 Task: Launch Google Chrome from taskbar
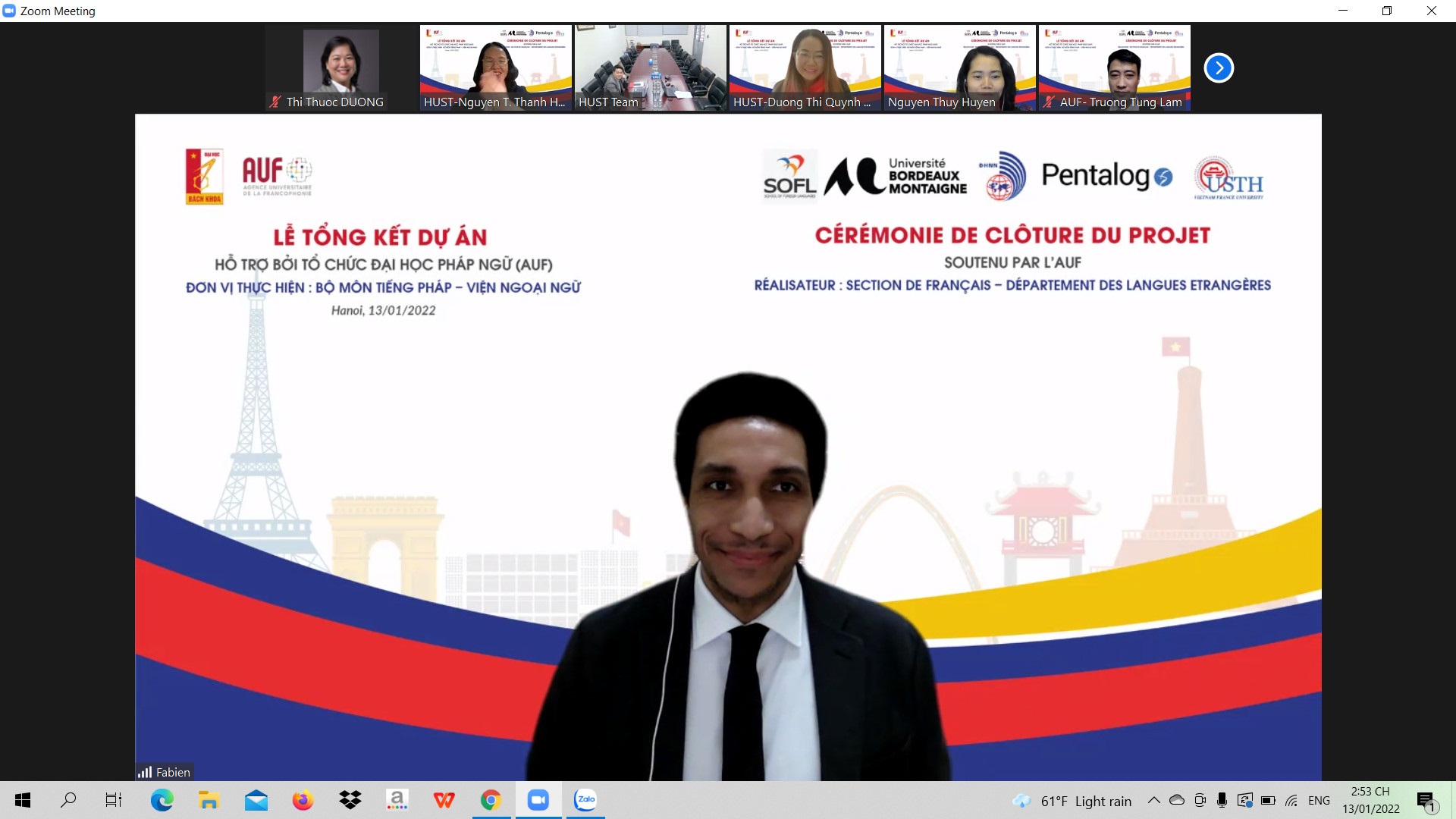pyautogui.click(x=491, y=800)
